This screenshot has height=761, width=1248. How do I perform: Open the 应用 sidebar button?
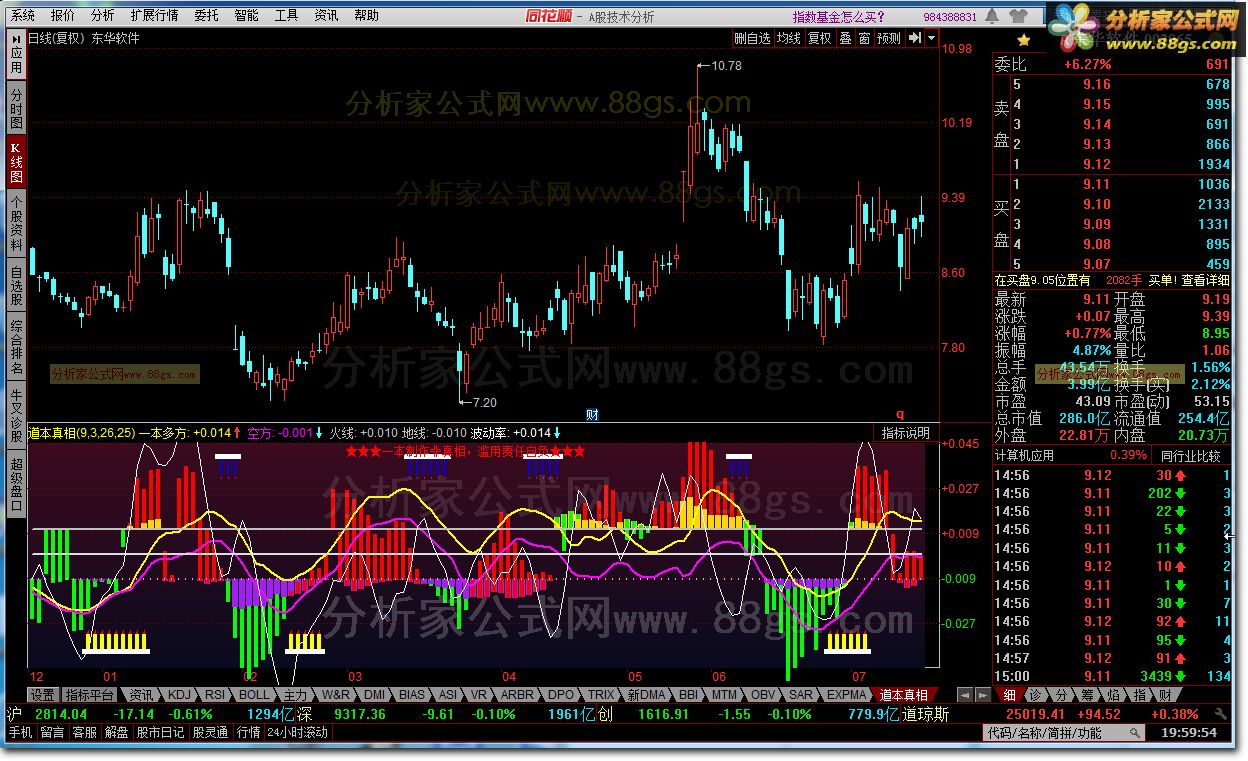16,54
